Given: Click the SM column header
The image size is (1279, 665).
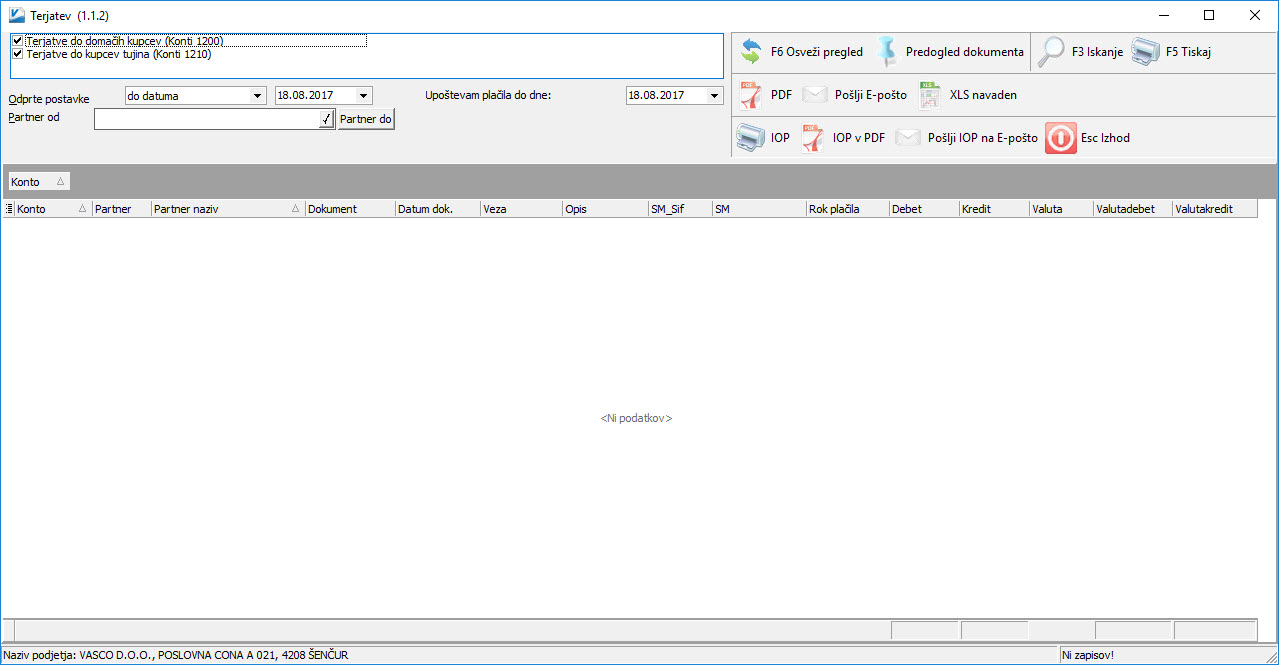Looking at the screenshot, I should click(759, 209).
